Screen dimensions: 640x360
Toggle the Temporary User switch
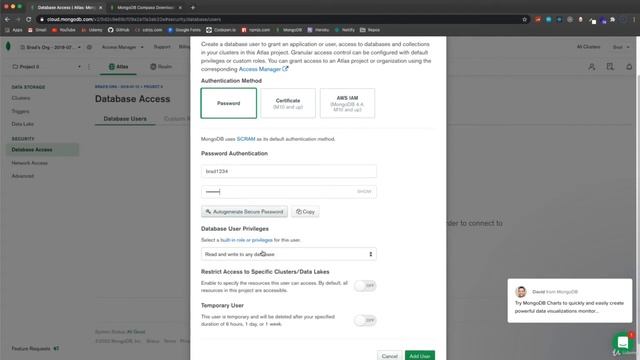coord(365,320)
